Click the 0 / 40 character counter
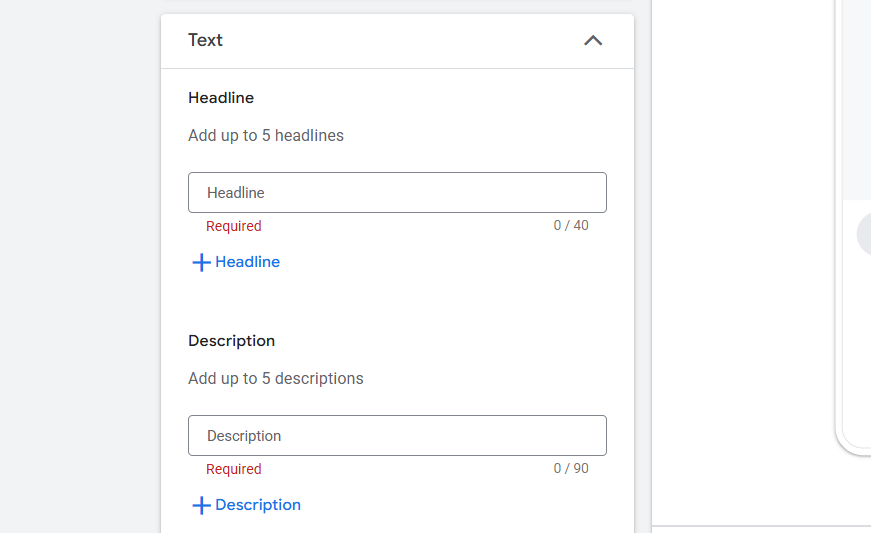The width and height of the screenshot is (871, 533). (x=571, y=226)
